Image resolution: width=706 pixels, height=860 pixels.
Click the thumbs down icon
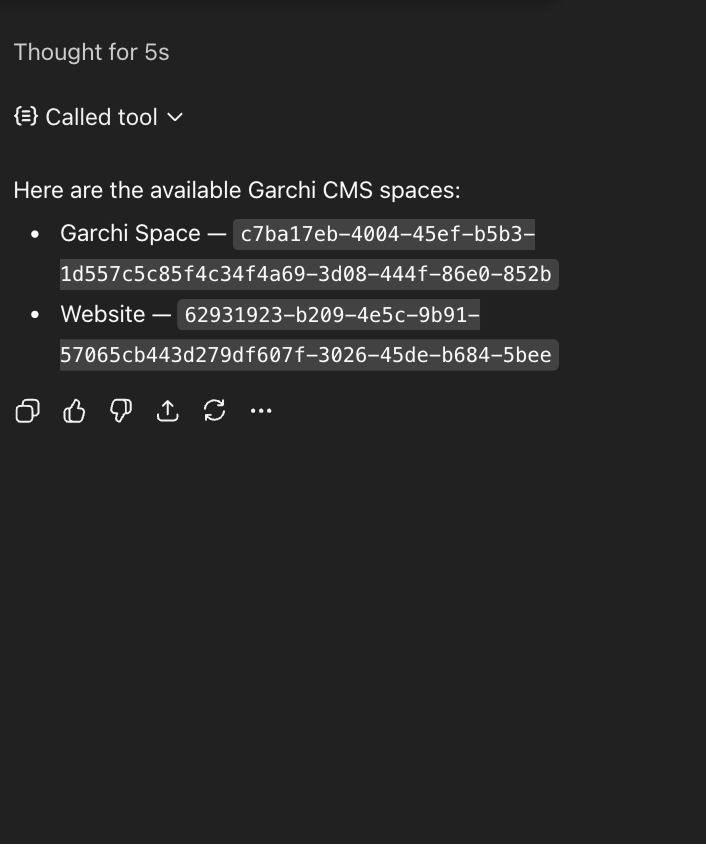coord(121,411)
